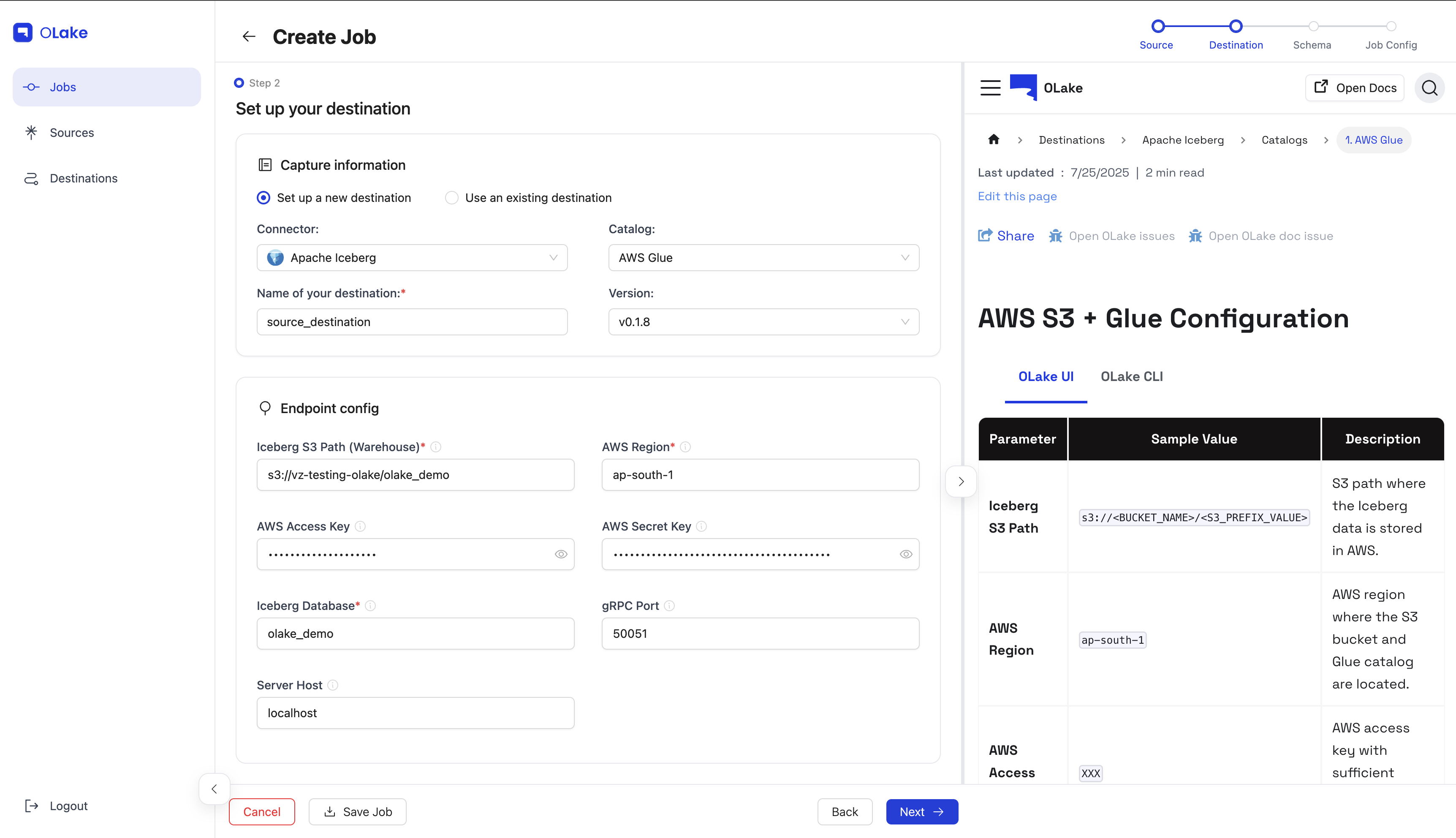Click the Server Host input field

(x=416, y=713)
